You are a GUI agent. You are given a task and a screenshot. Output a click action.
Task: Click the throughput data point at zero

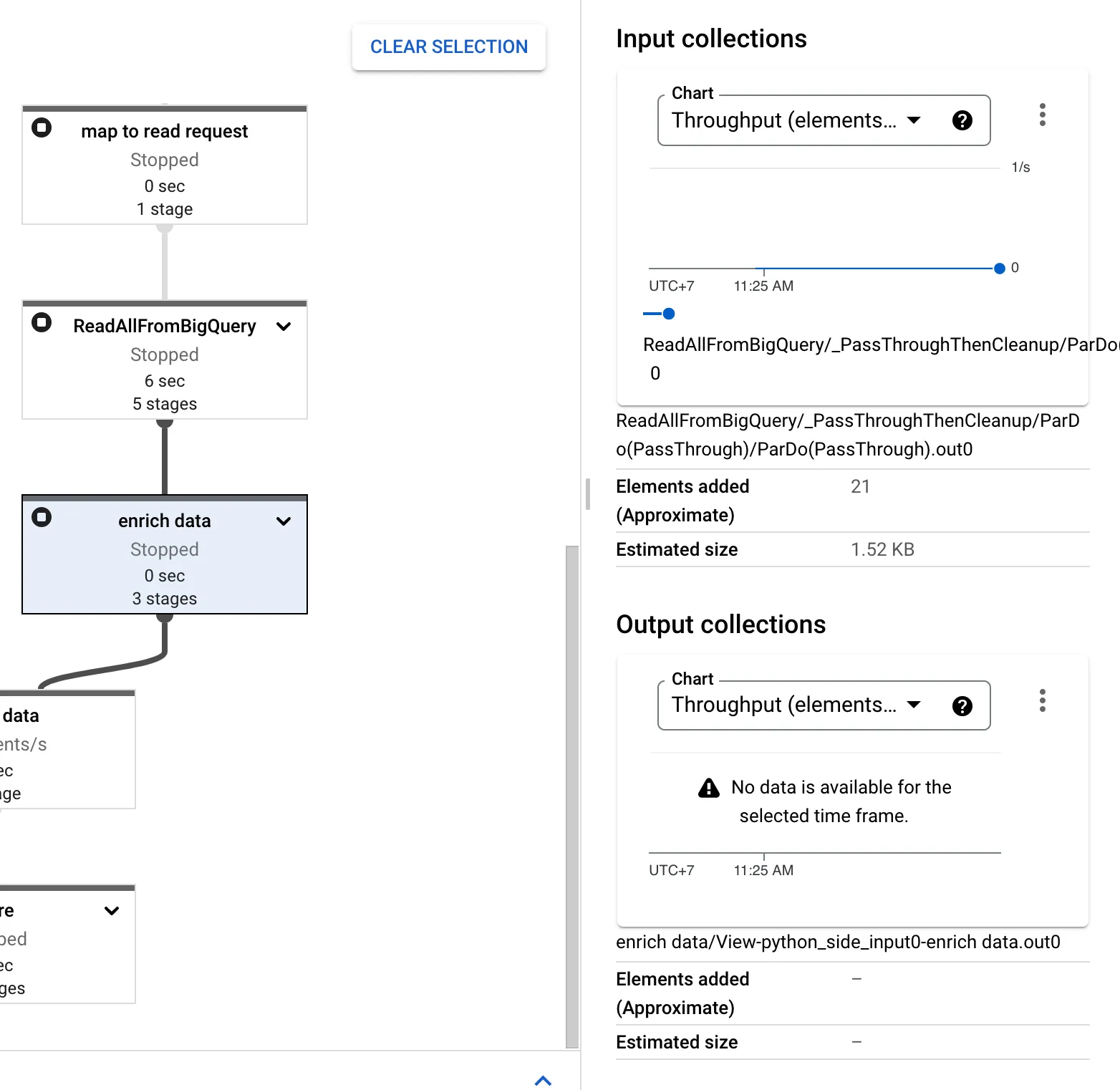(x=1000, y=269)
